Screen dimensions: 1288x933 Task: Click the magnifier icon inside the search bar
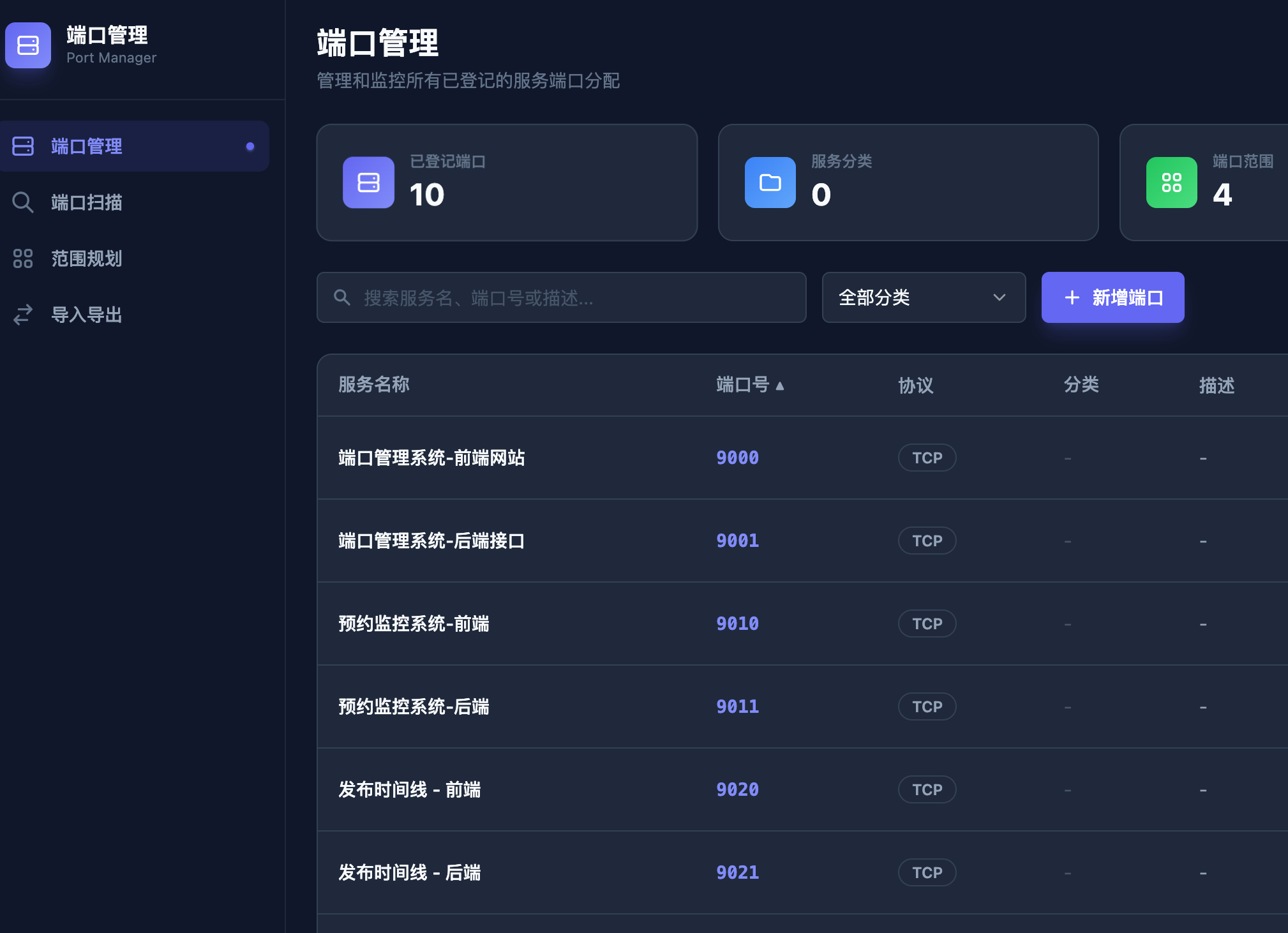[x=341, y=297]
